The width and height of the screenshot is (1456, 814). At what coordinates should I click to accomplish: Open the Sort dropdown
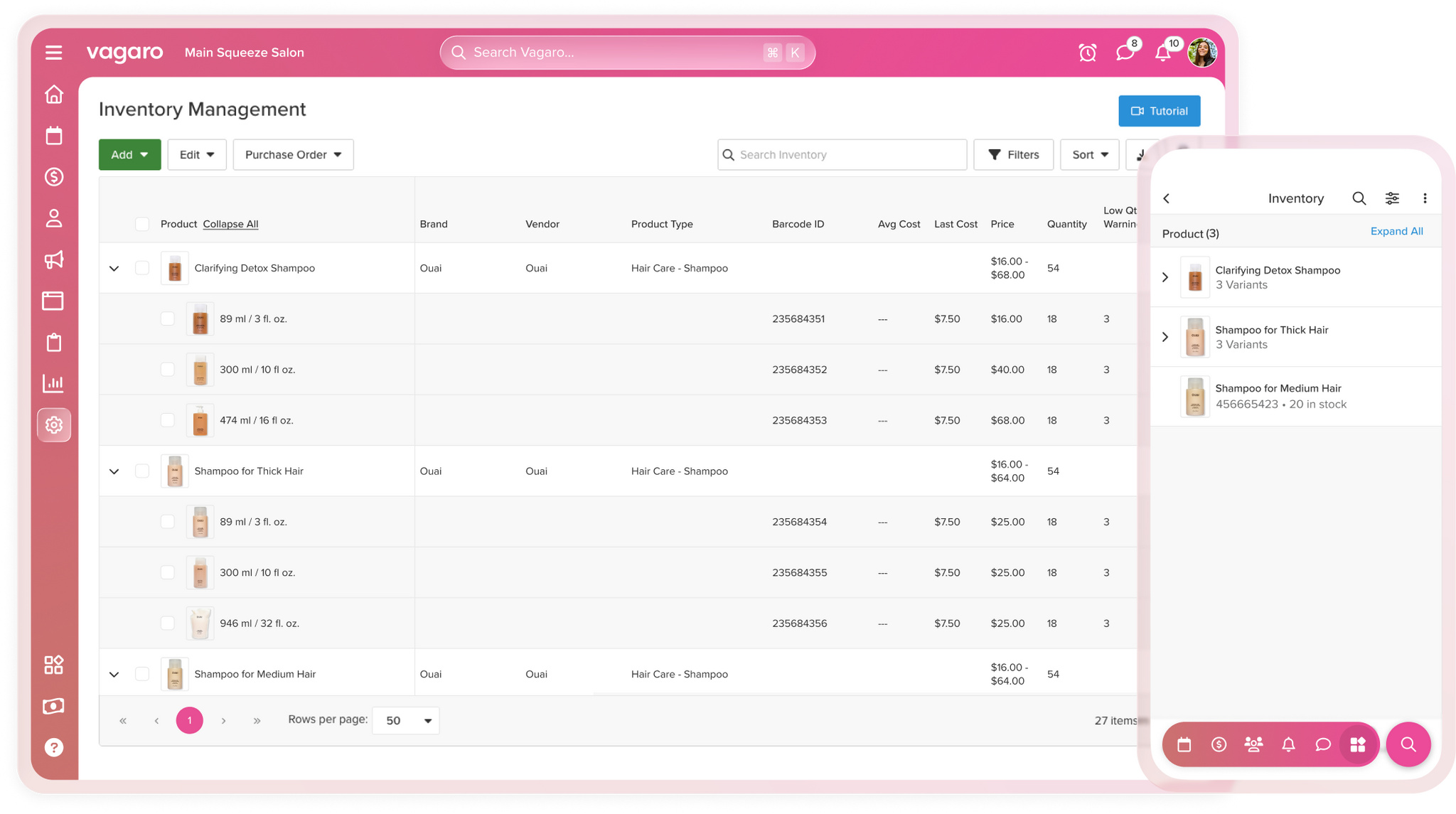1090,155
